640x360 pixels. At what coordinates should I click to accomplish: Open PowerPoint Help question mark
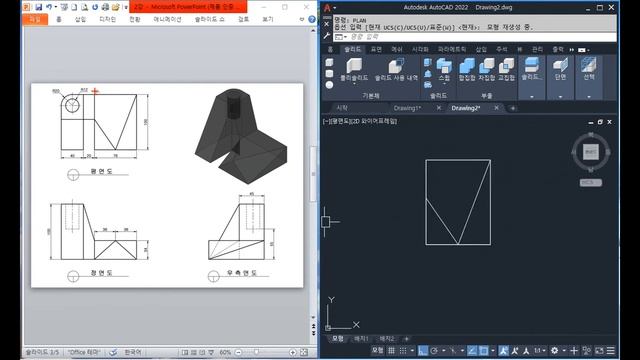pyautogui.click(x=312, y=19)
